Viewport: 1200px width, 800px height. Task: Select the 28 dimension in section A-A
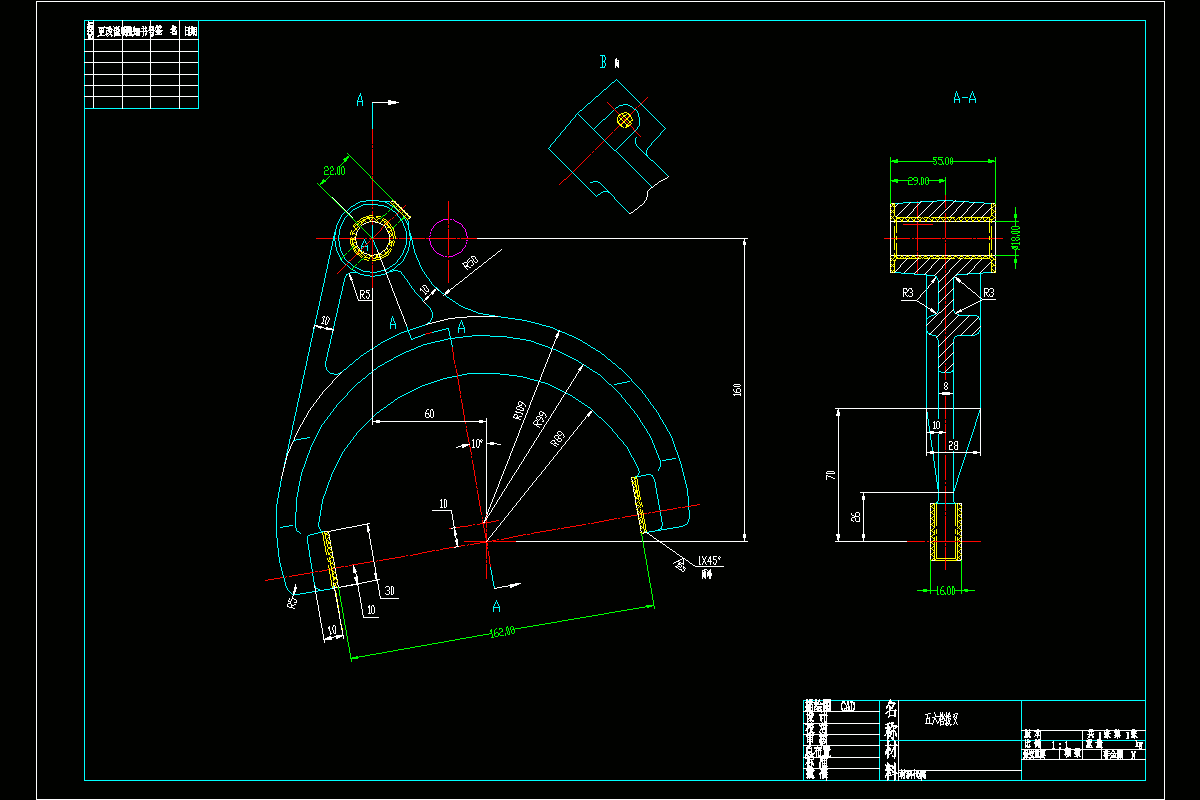(x=953, y=445)
